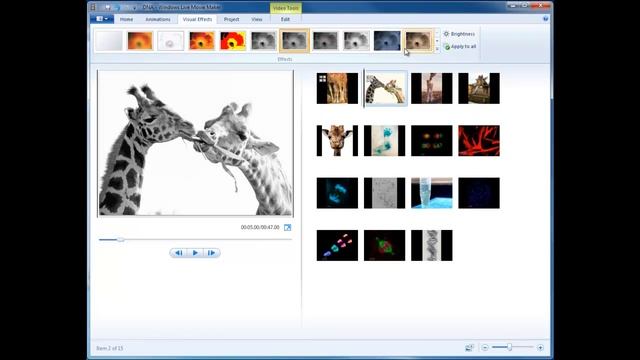The width and height of the screenshot is (640, 360).
Task: Play the preview video
Action: (x=195, y=253)
